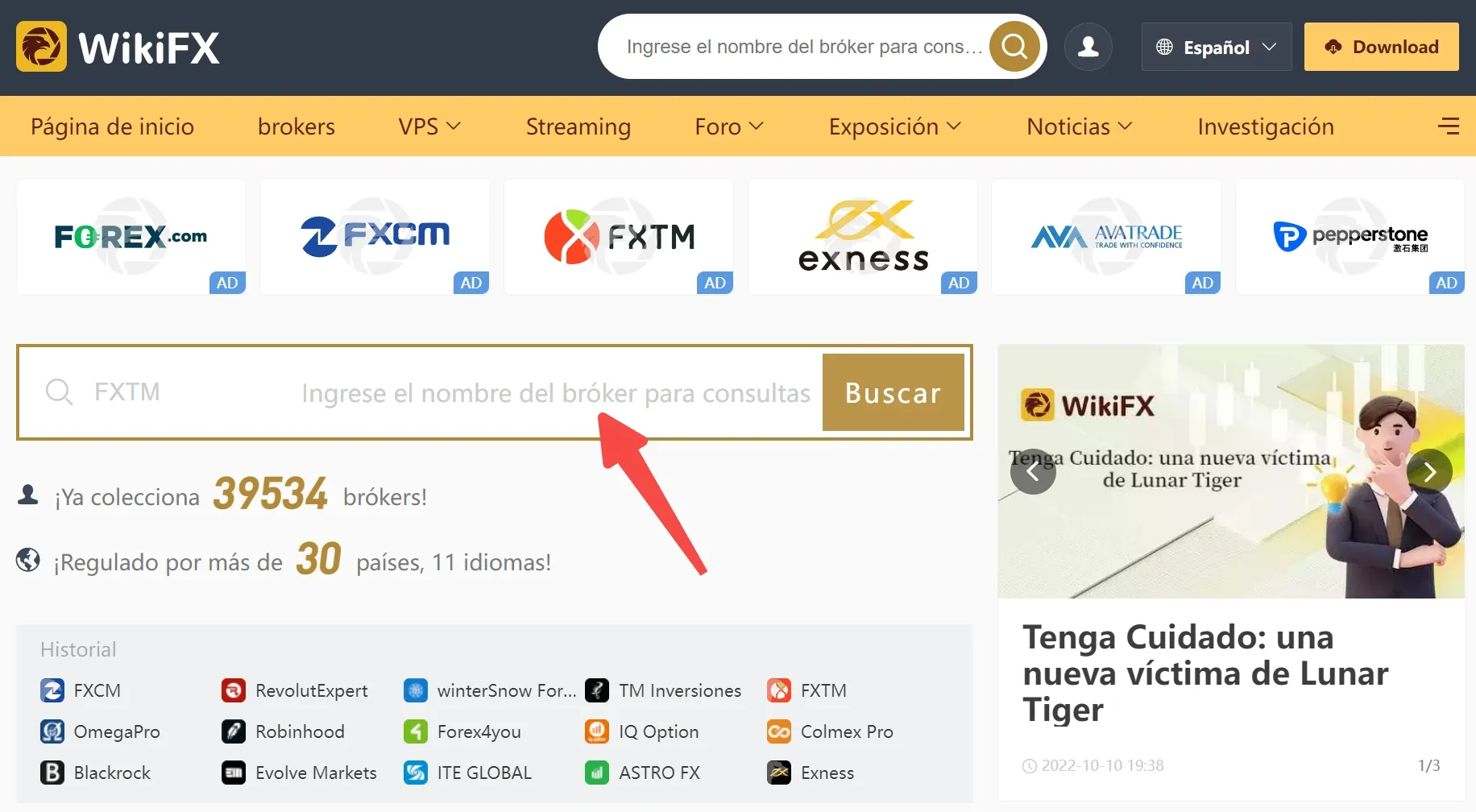The width and height of the screenshot is (1476, 812).
Task: Go to next banner slide arrow
Action: [1430, 471]
